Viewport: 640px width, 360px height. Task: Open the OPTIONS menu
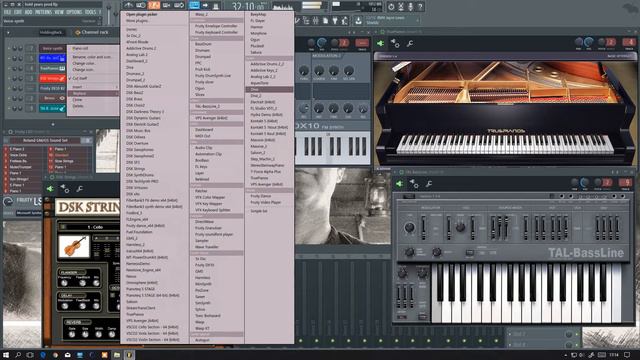pyautogui.click(x=74, y=12)
